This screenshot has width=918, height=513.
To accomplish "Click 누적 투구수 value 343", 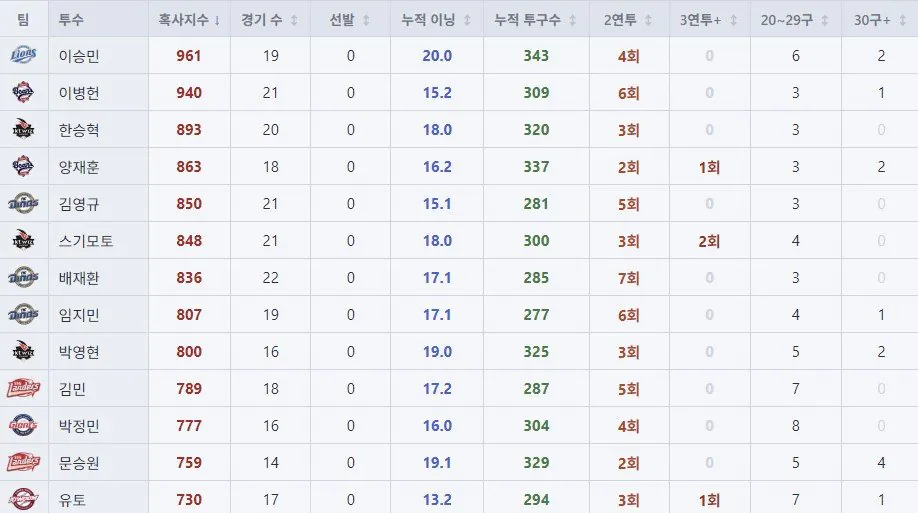I will (536, 56).
